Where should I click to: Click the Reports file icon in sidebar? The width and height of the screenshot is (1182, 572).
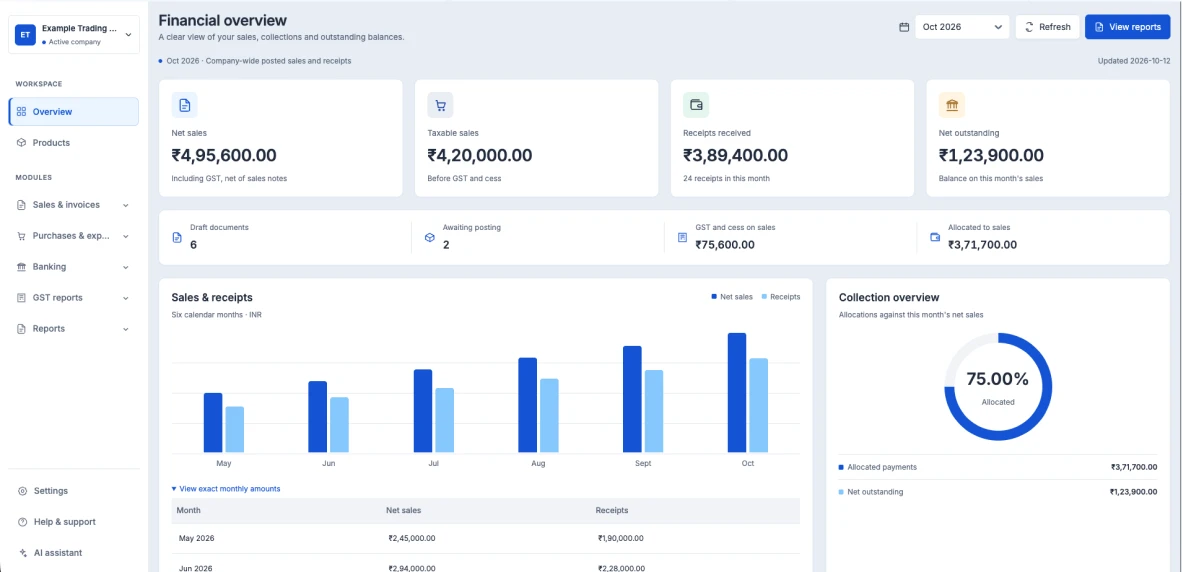pyautogui.click(x=21, y=329)
